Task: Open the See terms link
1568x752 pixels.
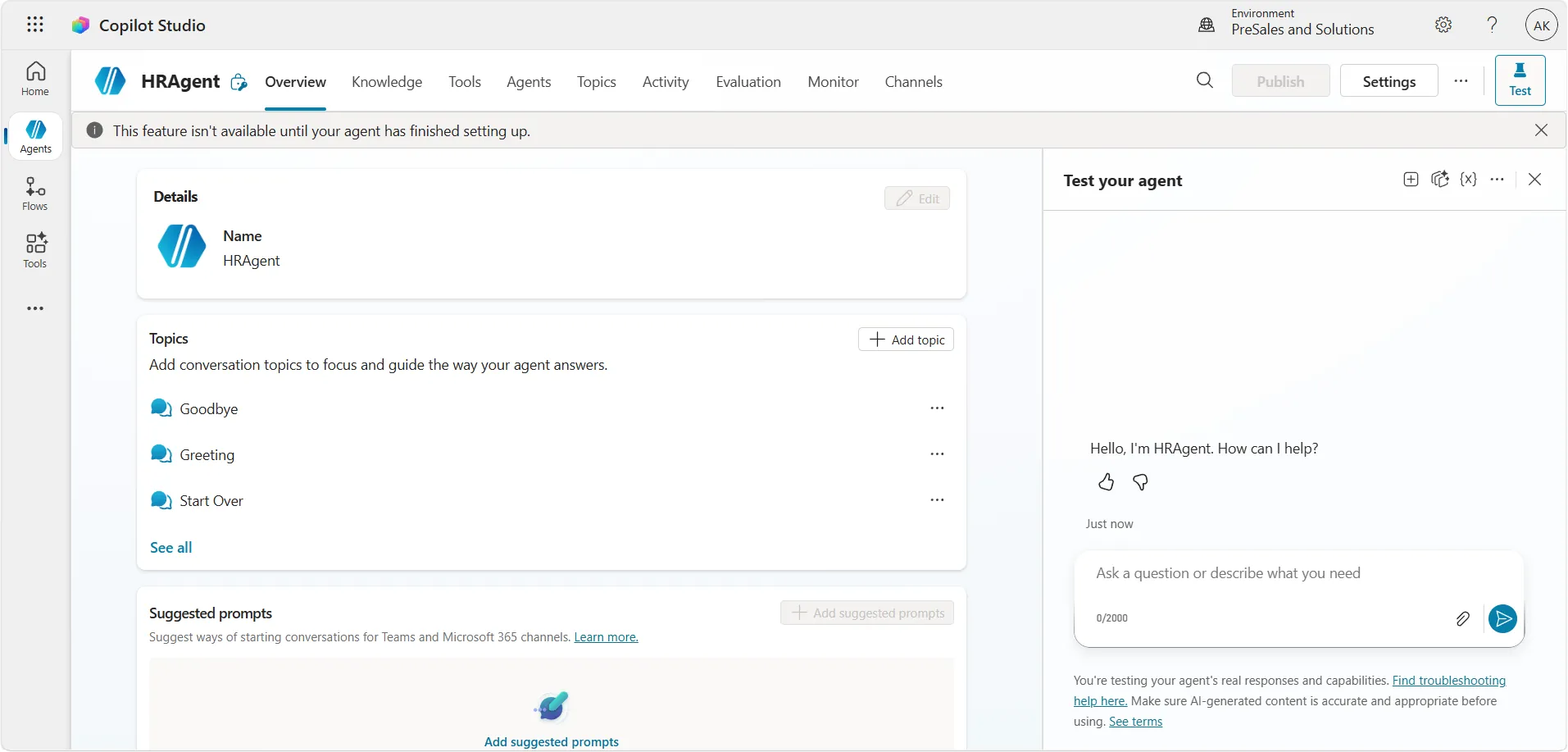Action: (x=1135, y=722)
